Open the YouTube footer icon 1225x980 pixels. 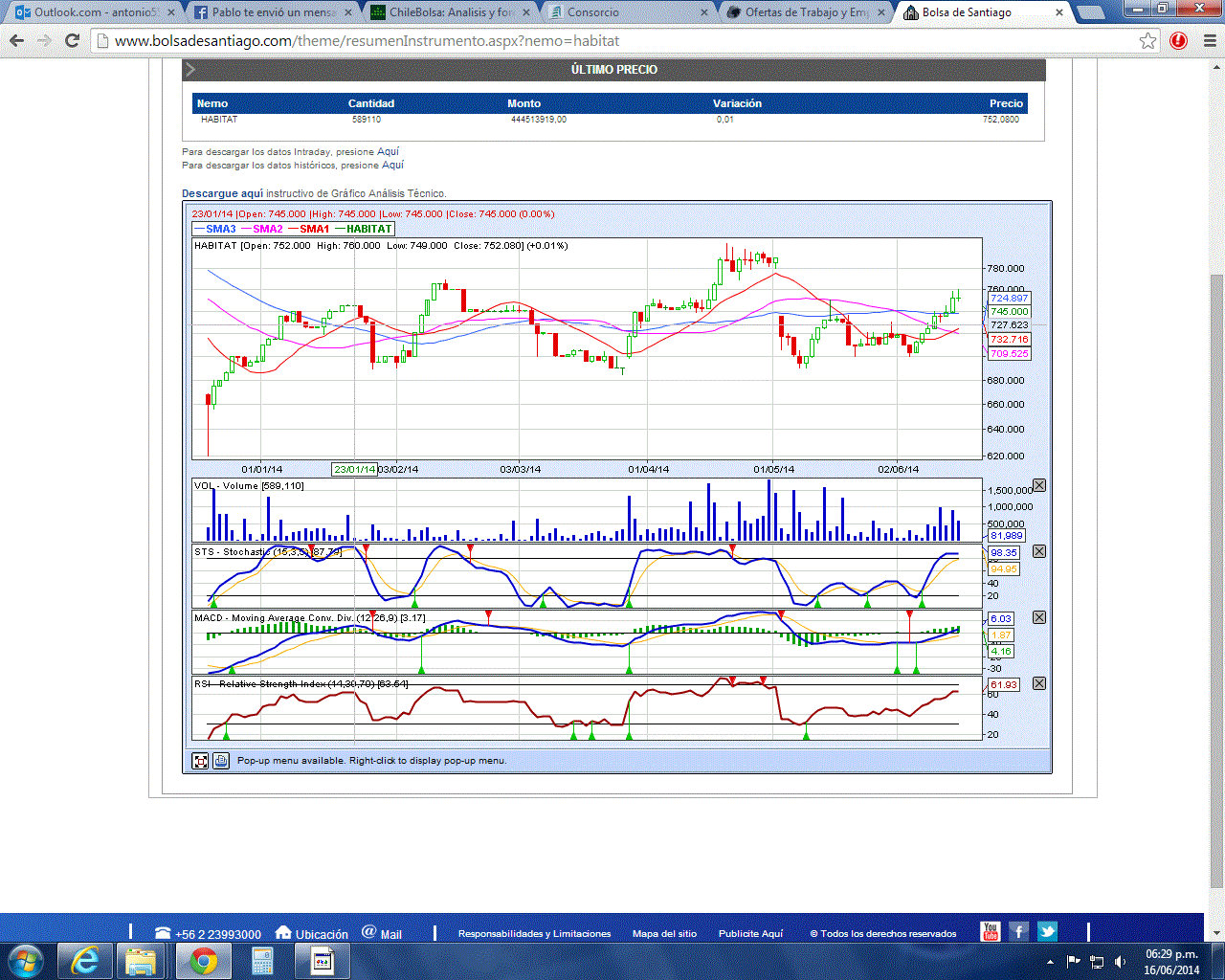click(x=991, y=932)
